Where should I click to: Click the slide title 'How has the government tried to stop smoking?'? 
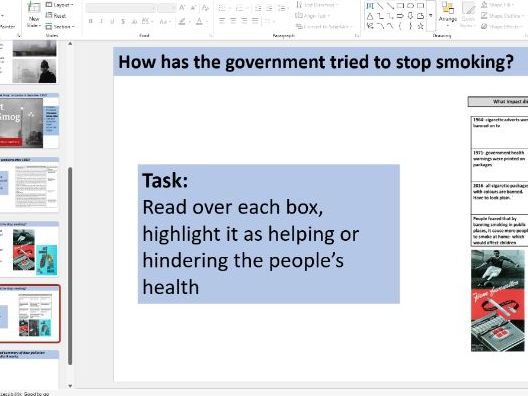(x=316, y=62)
